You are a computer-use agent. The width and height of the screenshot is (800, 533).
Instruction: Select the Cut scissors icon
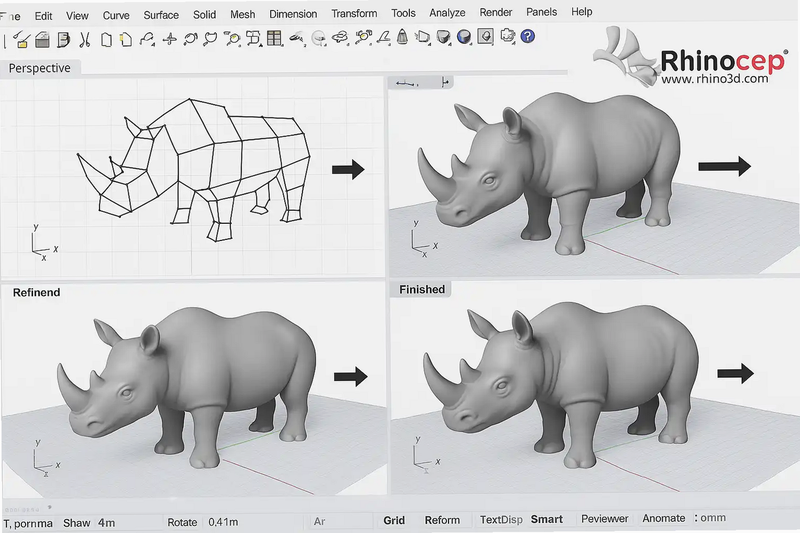[x=85, y=39]
